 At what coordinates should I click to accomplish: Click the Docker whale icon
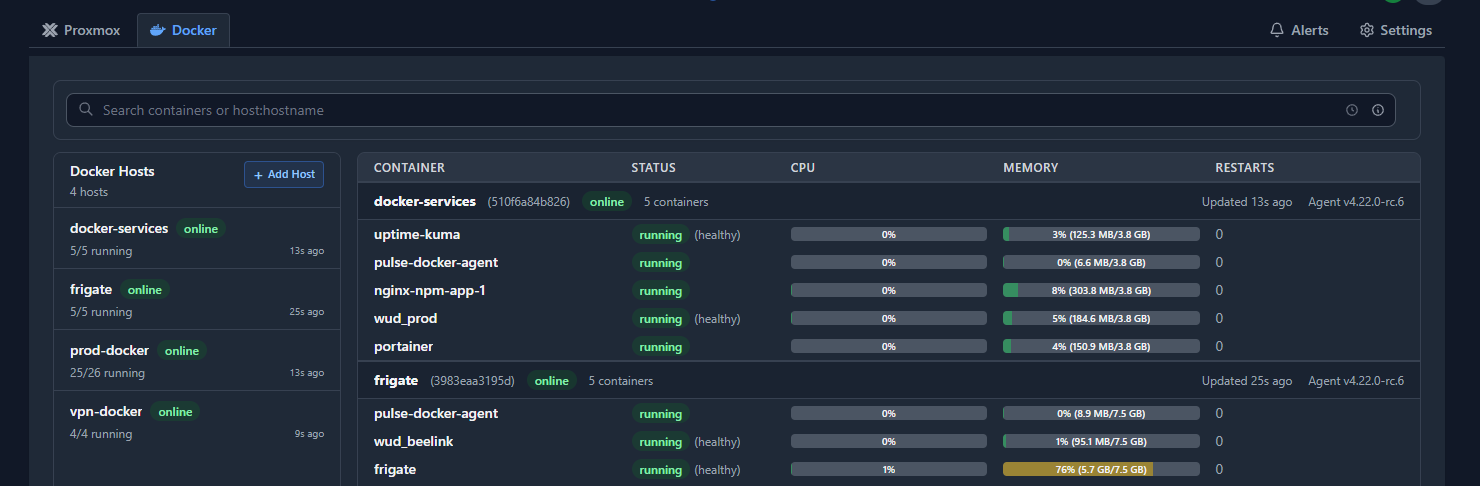click(x=157, y=30)
